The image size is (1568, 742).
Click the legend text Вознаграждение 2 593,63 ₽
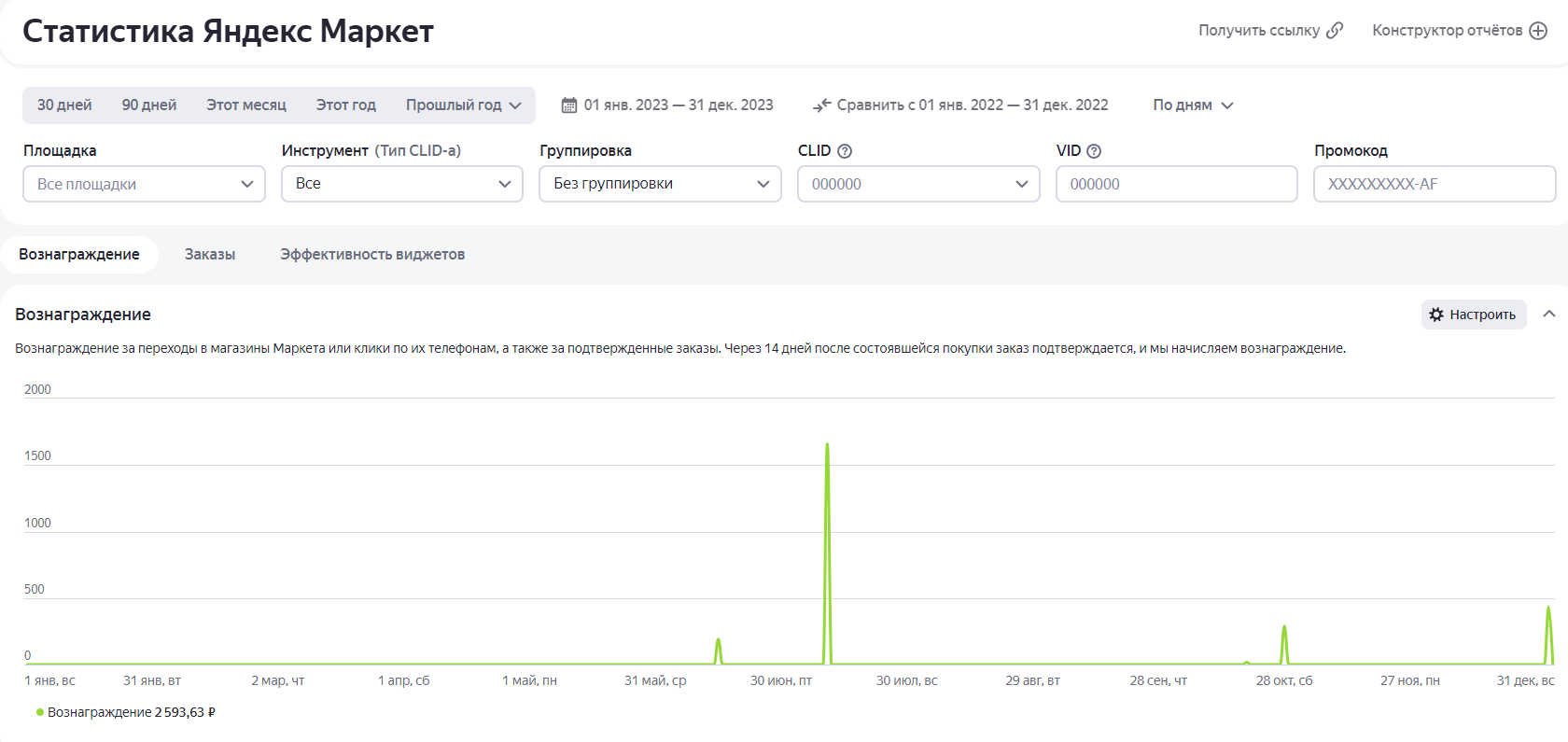tap(132, 712)
